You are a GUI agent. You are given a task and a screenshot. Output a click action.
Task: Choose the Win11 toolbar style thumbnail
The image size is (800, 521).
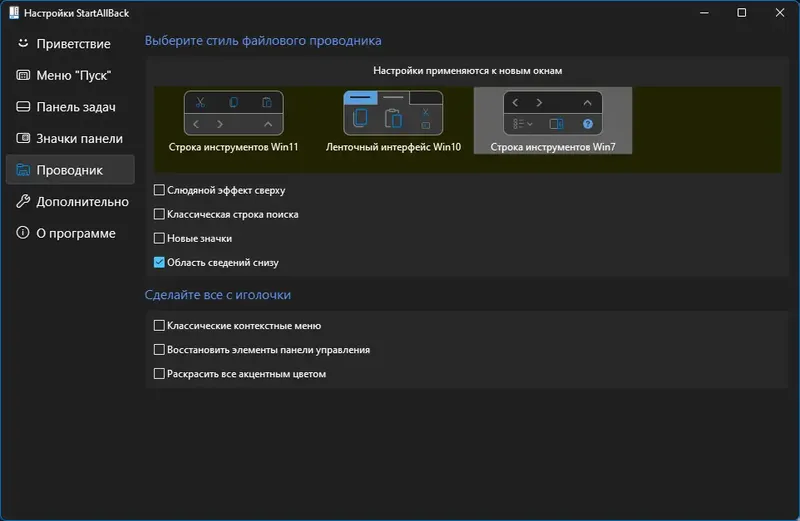[234, 113]
